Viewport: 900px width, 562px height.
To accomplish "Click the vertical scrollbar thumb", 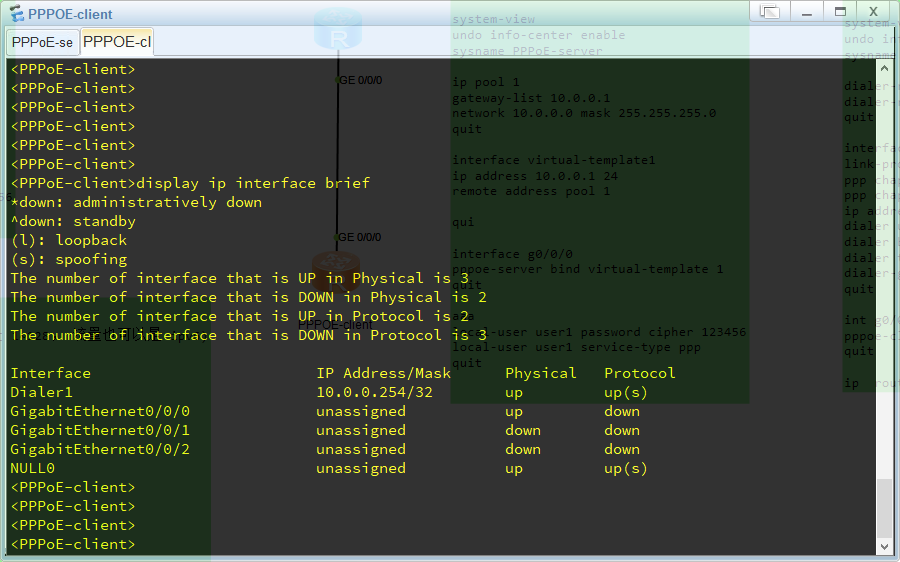I will pos(884,507).
